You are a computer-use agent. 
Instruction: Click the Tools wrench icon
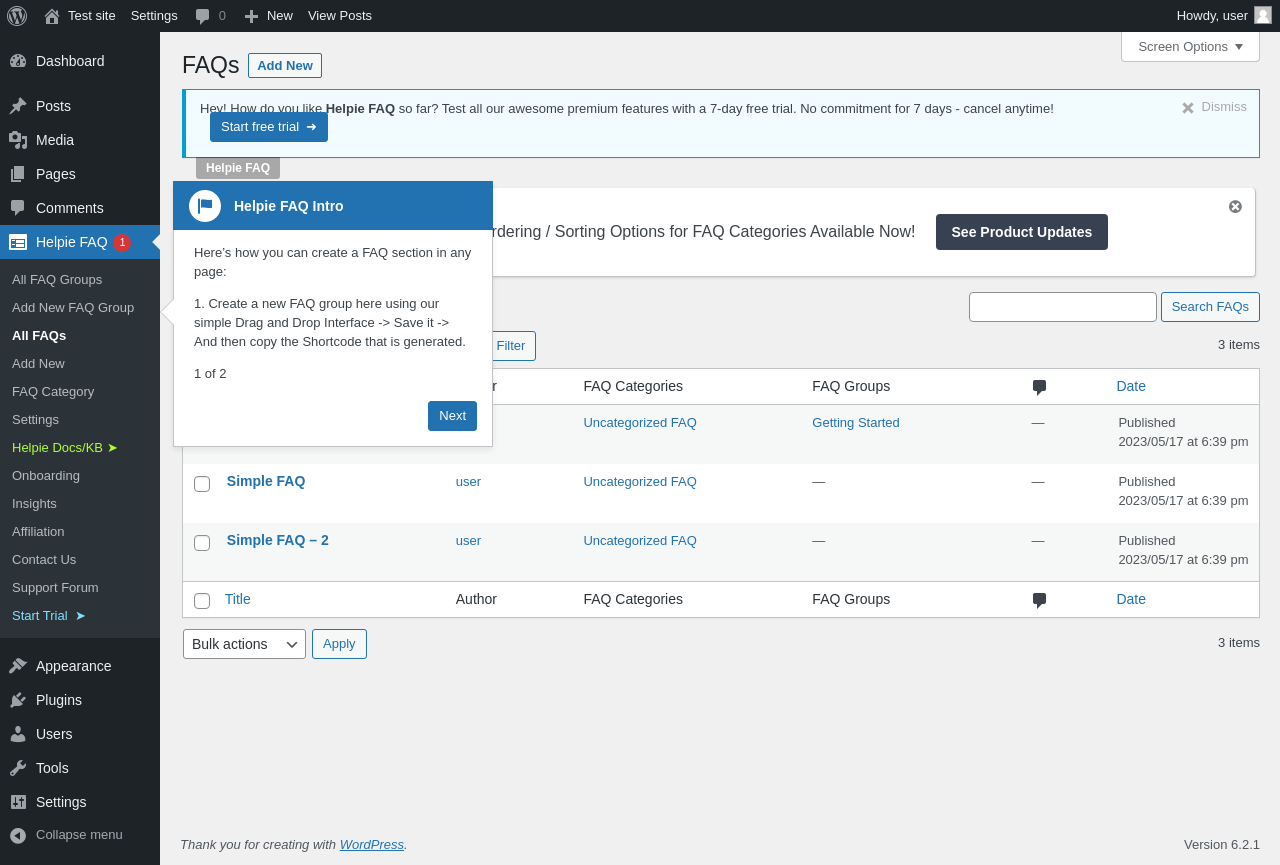pyautogui.click(x=18, y=768)
